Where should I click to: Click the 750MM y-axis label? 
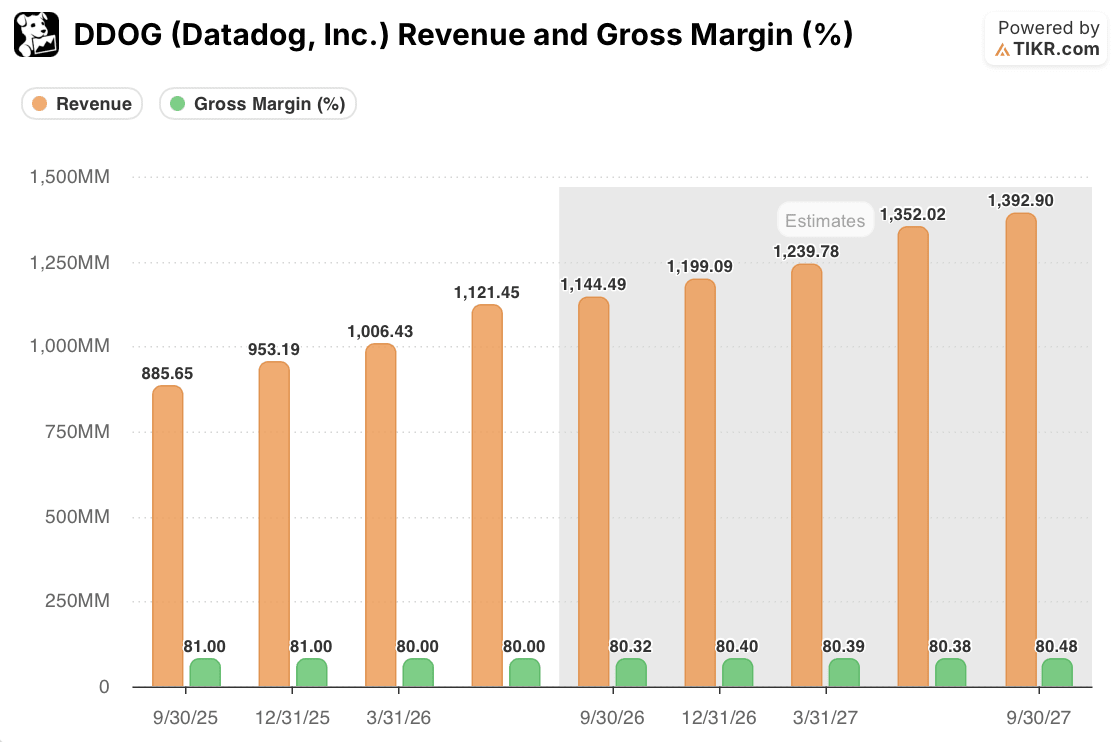pyautogui.click(x=78, y=432)
